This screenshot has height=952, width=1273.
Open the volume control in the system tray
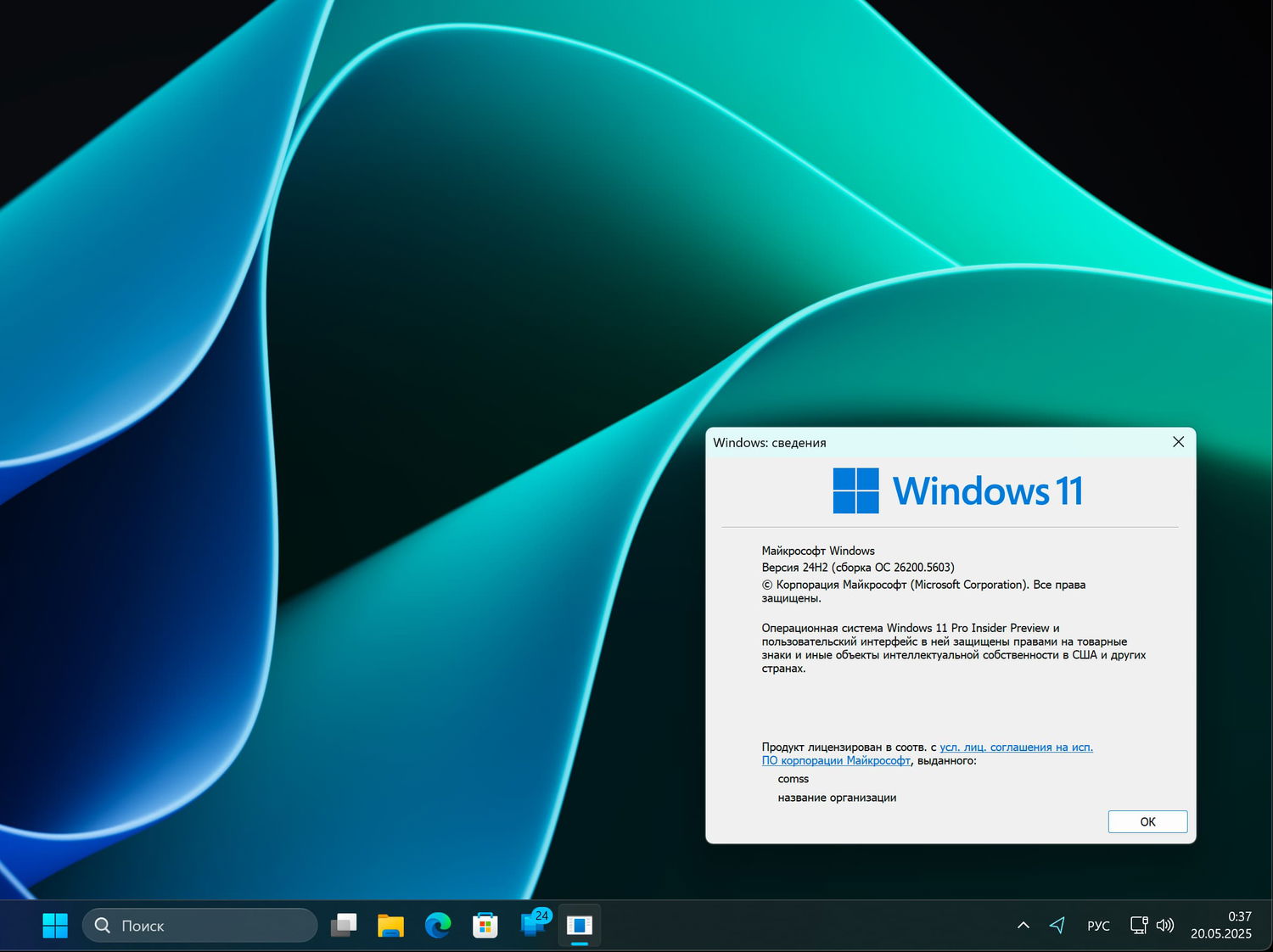click(1166, 925)
